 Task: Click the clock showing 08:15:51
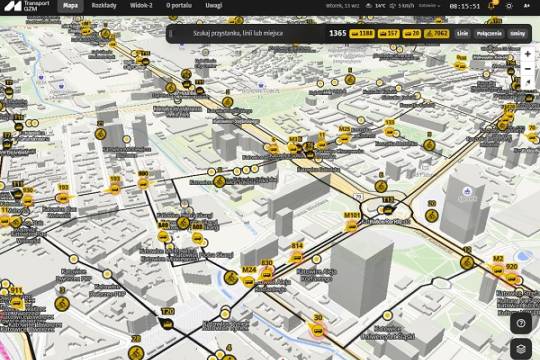click(465, 6)
